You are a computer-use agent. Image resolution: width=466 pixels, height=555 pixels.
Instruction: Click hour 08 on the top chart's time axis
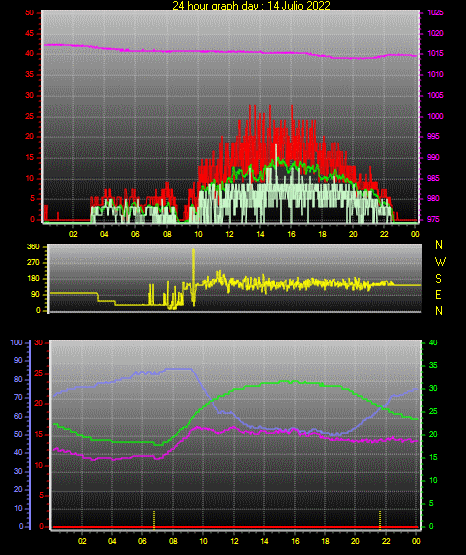pyautogui.click(x=167, y=234)
